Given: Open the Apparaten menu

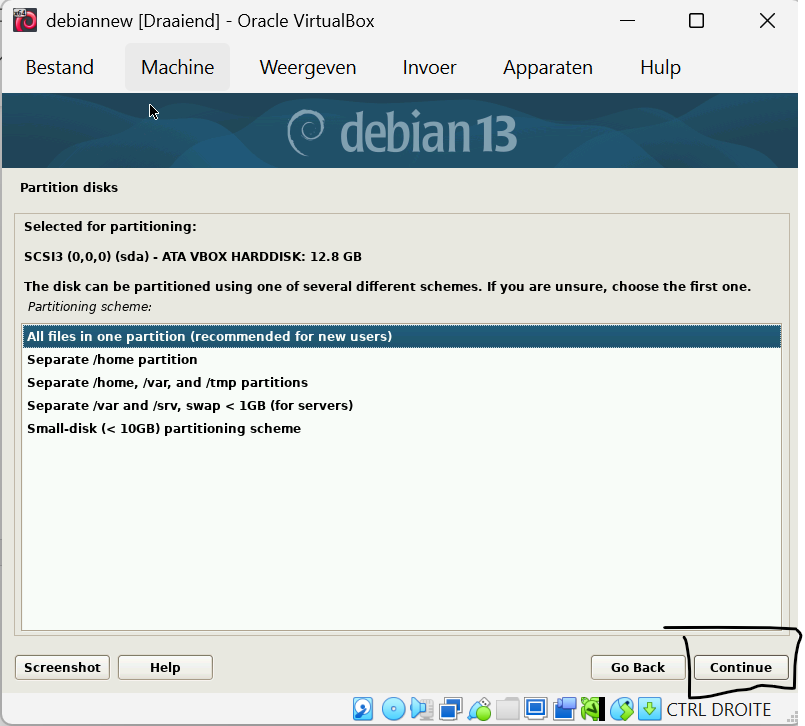Looking at the screenshot, I should (548, 67).
